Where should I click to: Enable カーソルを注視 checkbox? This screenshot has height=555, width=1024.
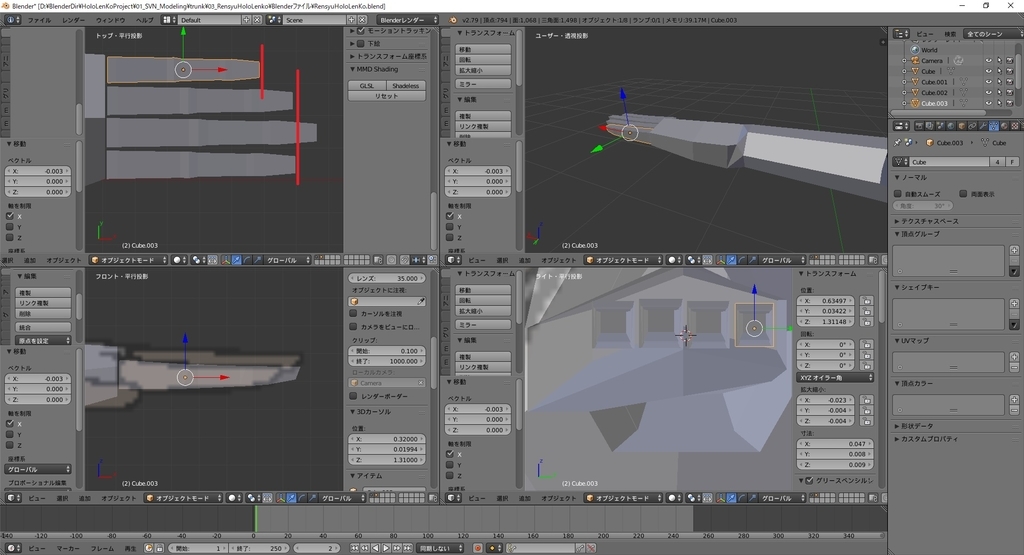tap(353, 313)
